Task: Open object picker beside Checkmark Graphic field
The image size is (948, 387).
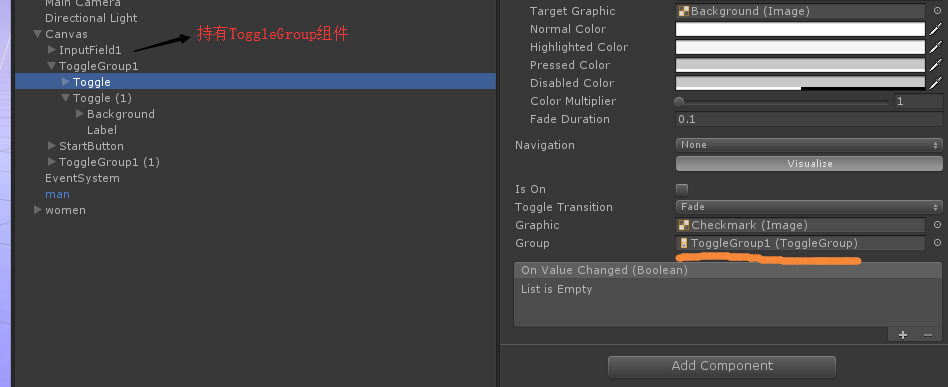Action: coord(937,225)
